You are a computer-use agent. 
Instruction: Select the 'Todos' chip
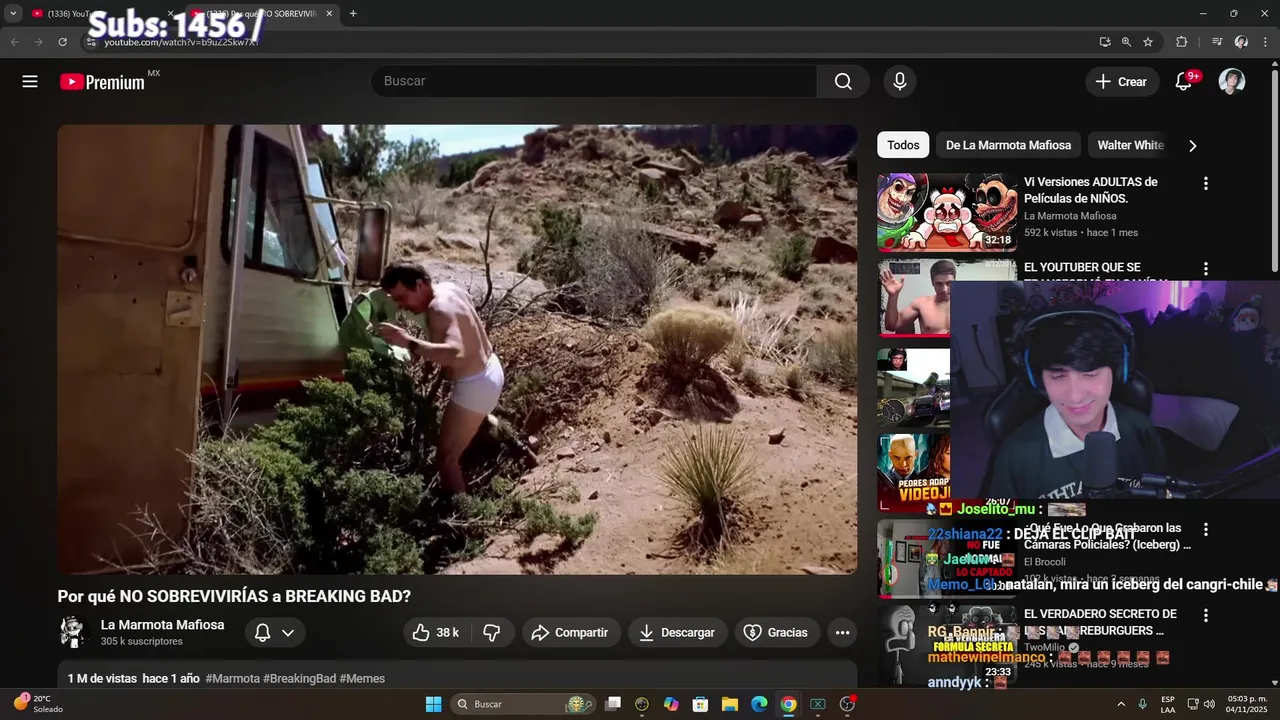[903, 145]
